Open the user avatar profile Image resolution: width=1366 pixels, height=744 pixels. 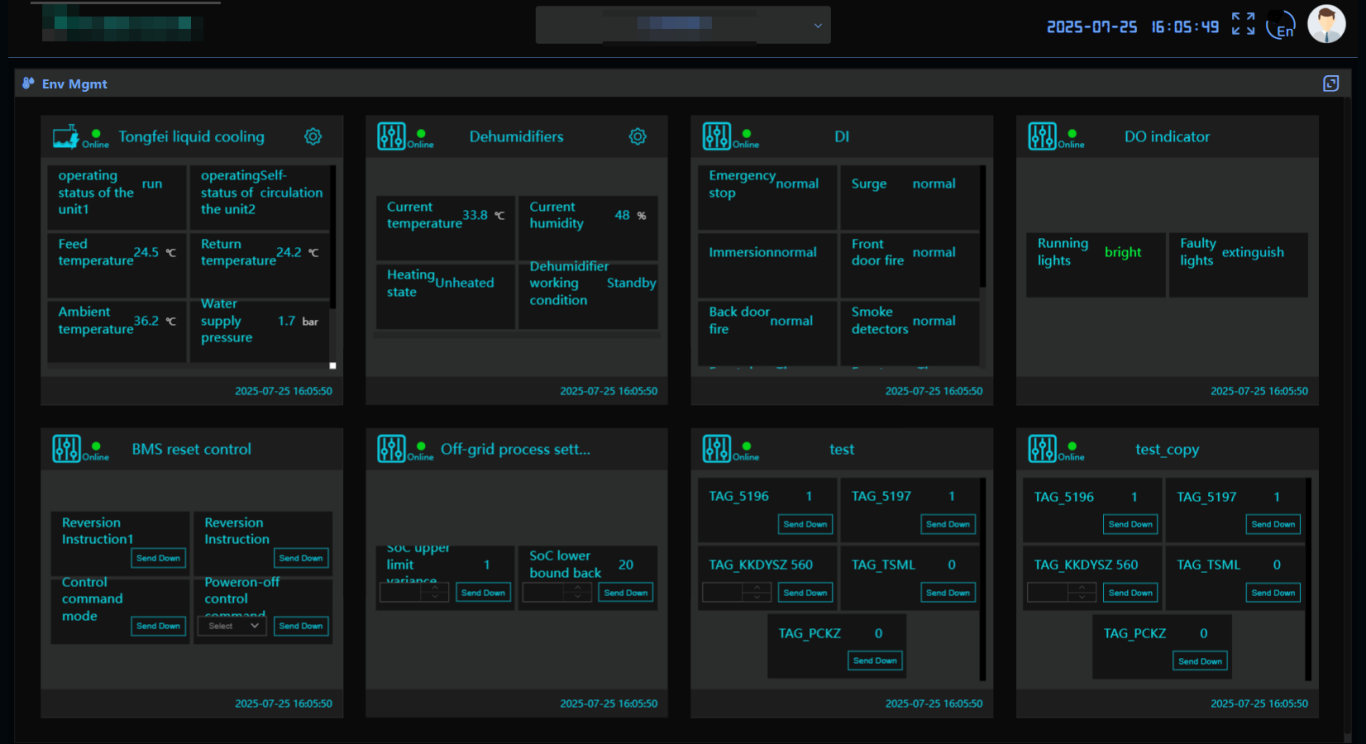(x=1327, y=25)
